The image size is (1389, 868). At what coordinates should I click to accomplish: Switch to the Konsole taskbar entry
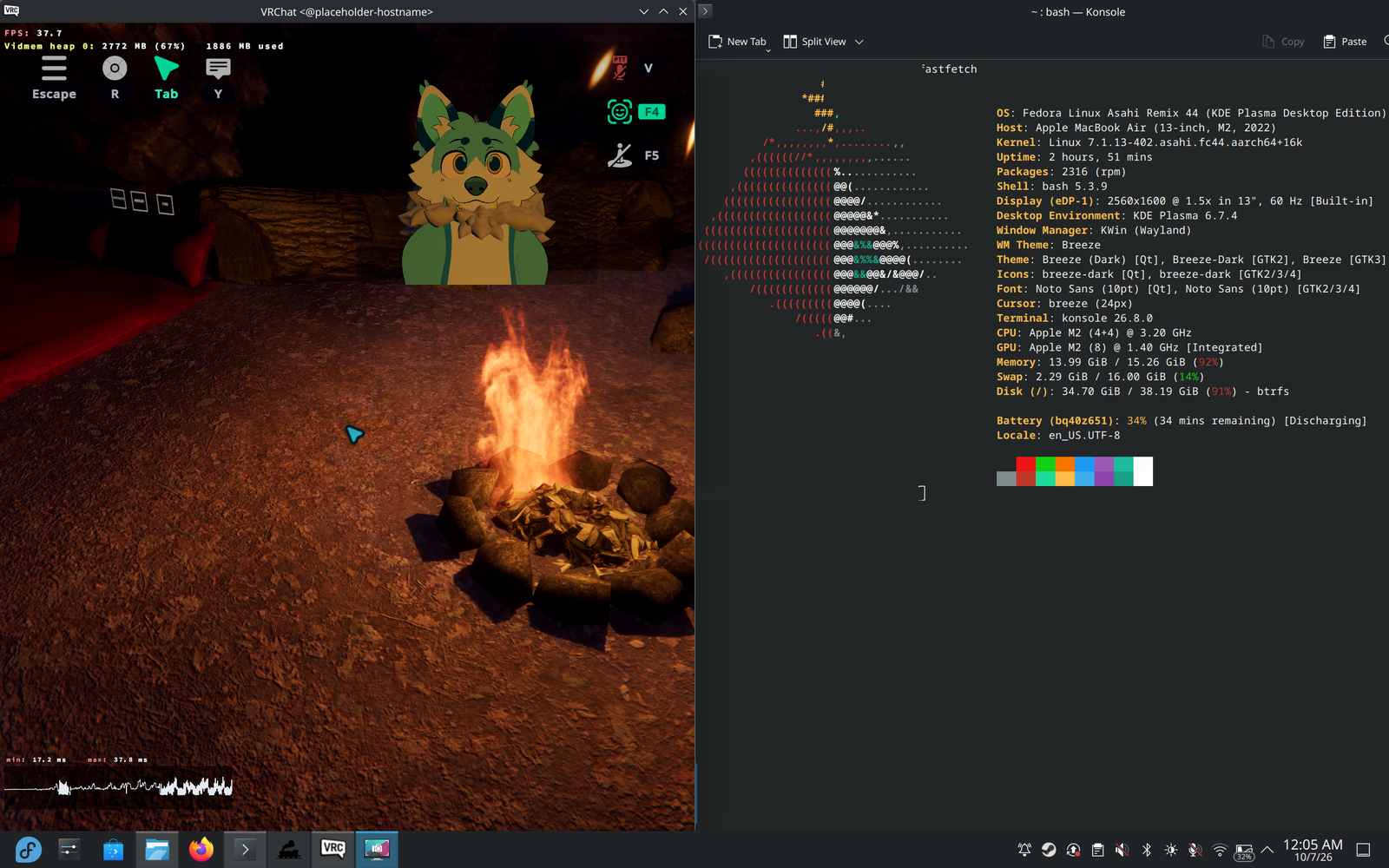pos(245,850)
